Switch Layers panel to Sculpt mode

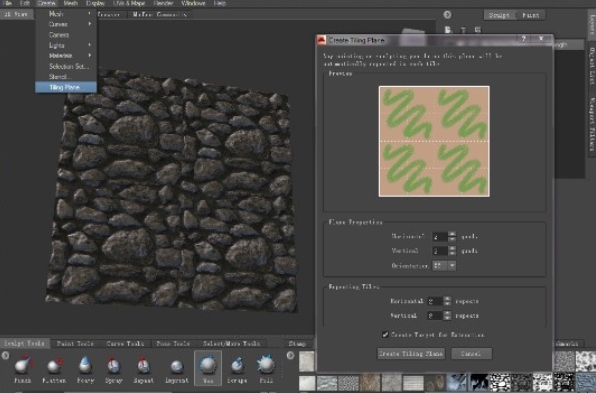point(499,15)
